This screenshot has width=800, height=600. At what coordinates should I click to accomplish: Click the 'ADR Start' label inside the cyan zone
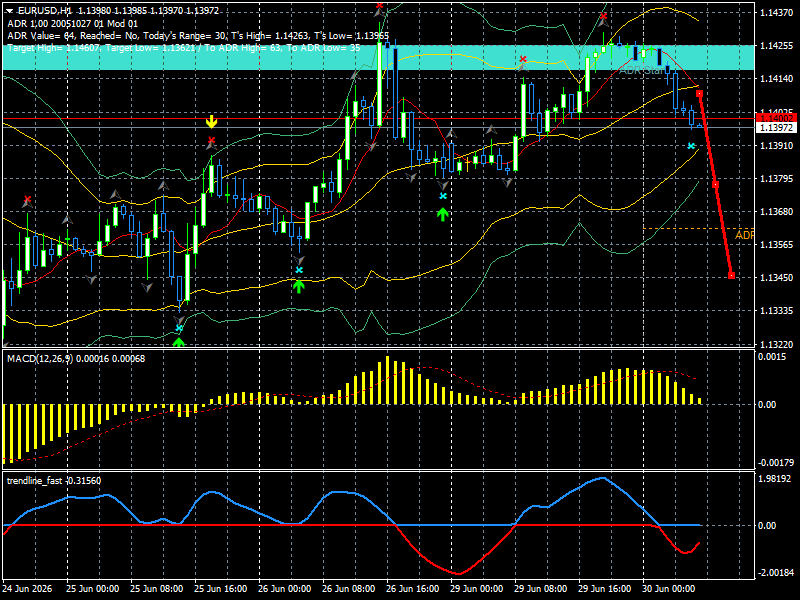pyautogui.click(x=641, y=71)
